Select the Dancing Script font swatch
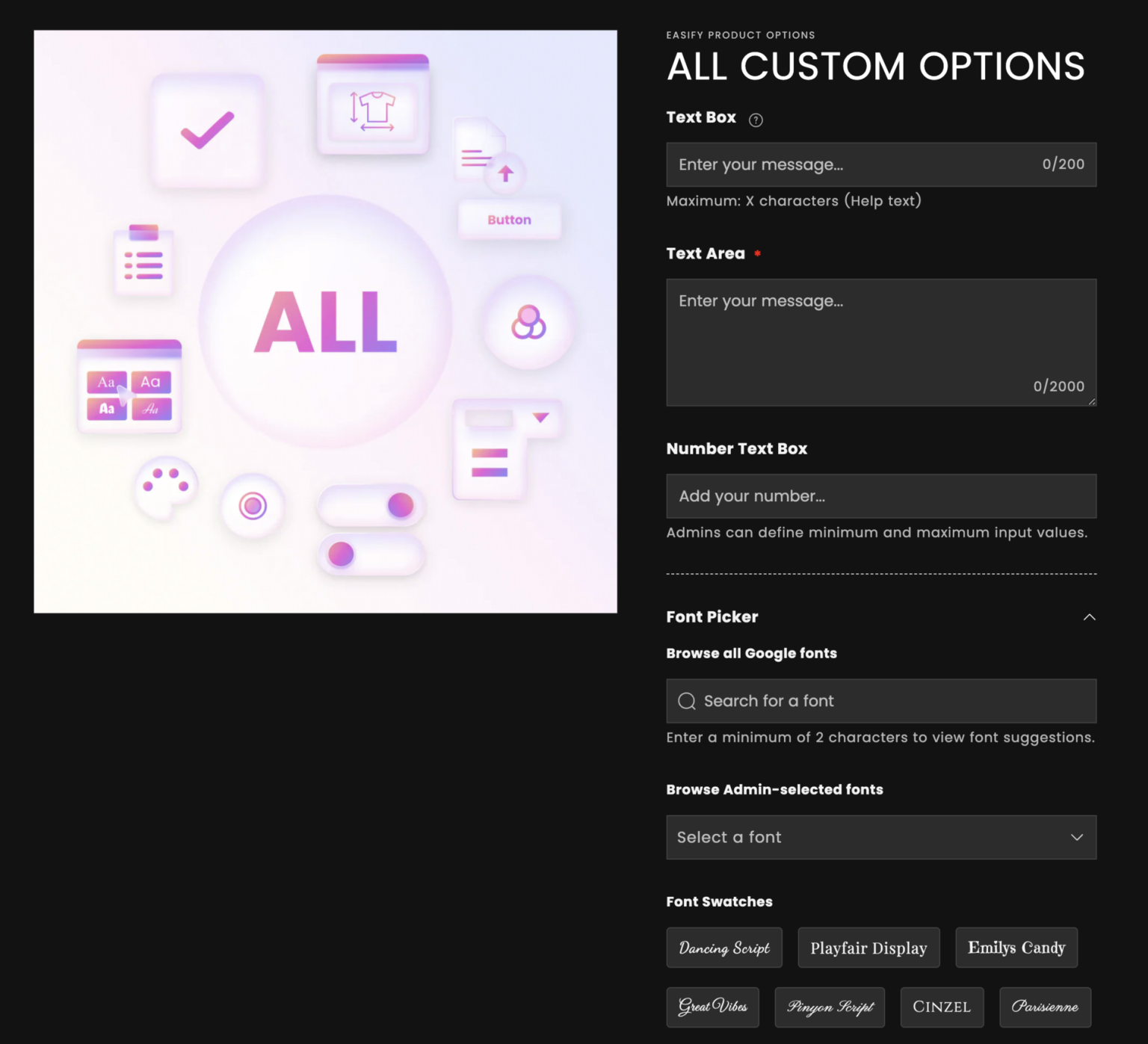 [723, 948]
